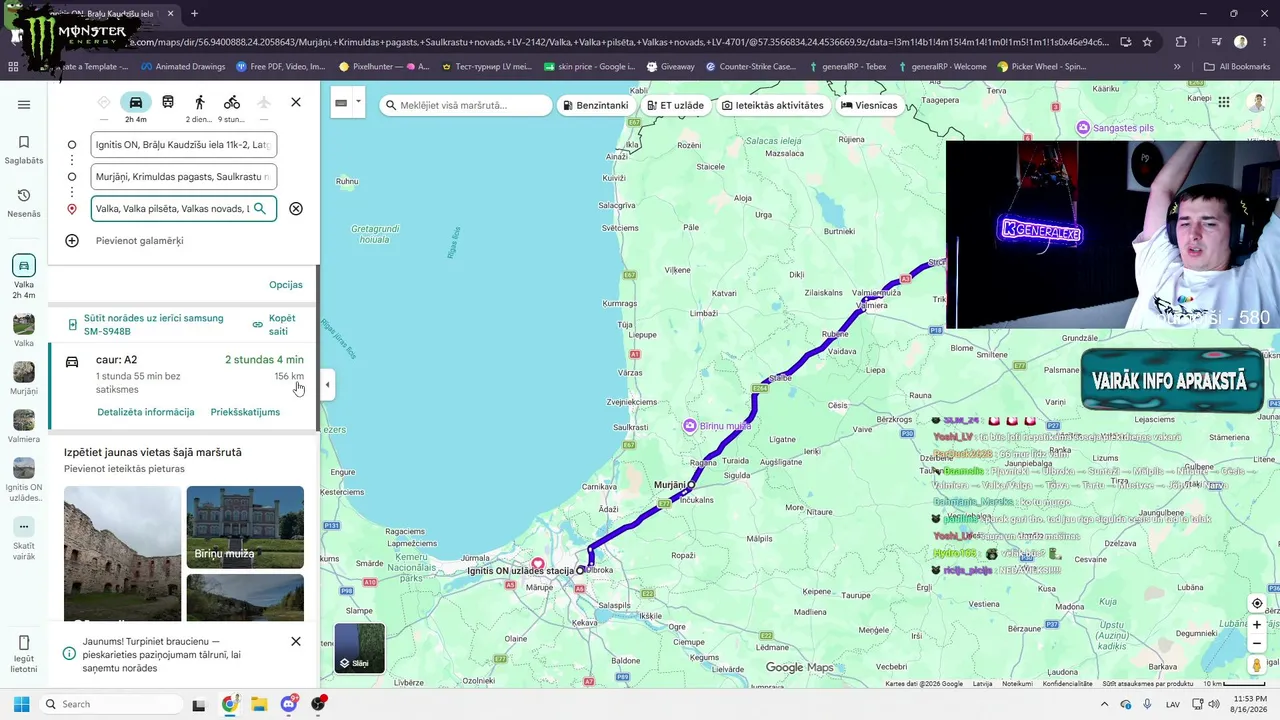Image resolution: width=1280 pixels, height=720 pixels.
Task: Click Kopēt saiti copy link
Action: point(275,325)
